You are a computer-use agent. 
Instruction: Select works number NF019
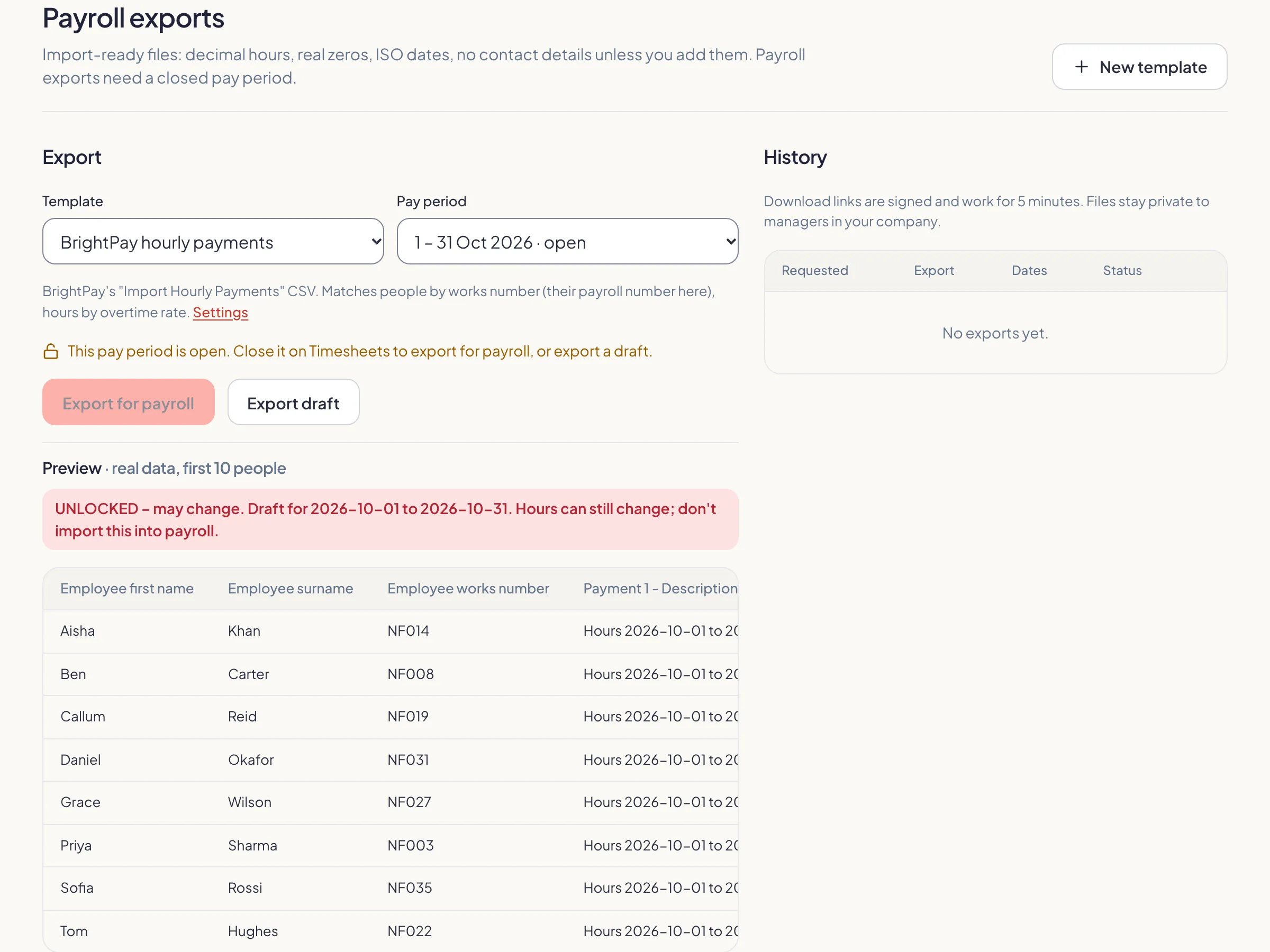[x=408, y=717]
